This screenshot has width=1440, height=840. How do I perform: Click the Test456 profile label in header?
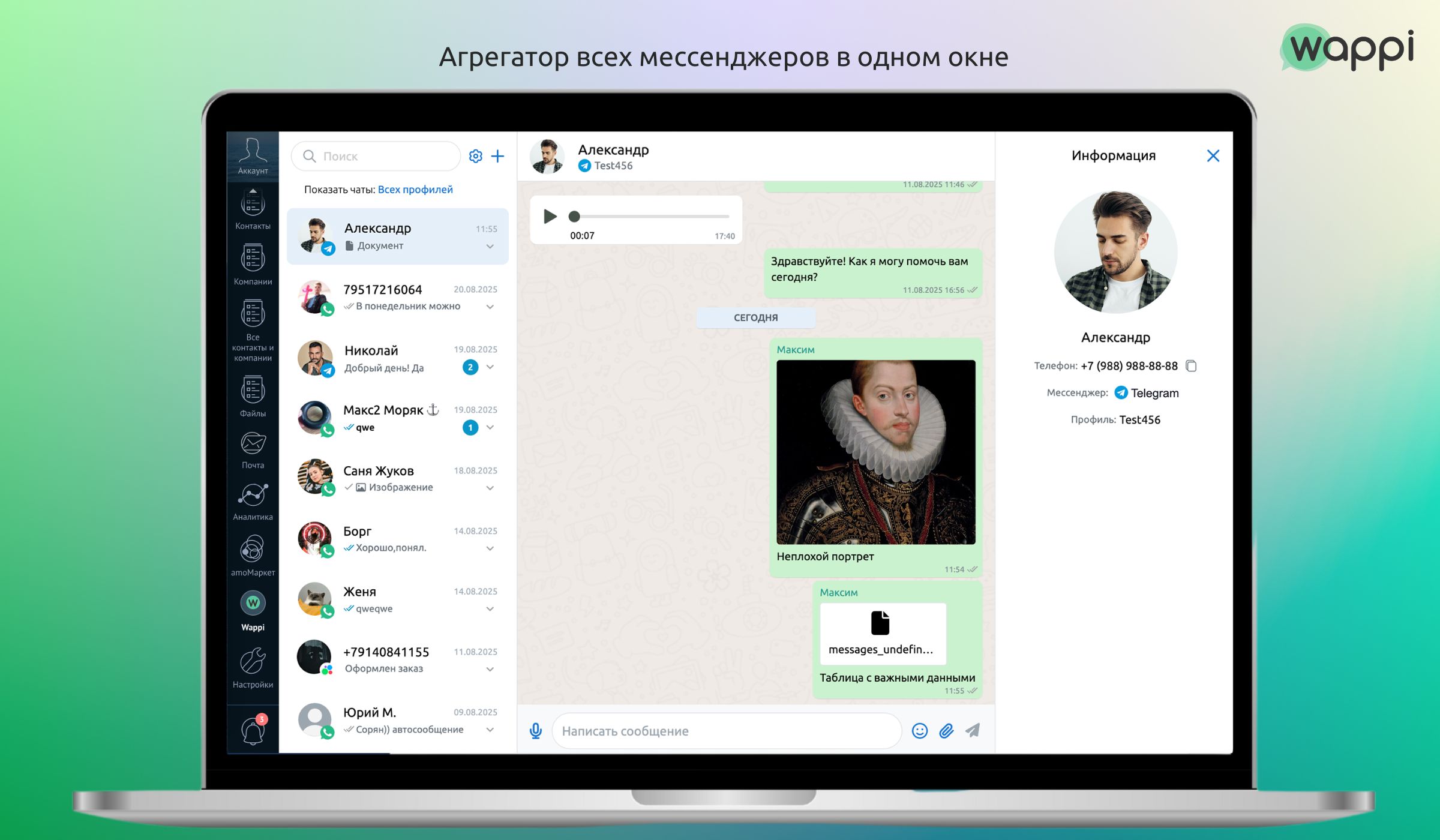tap(613, 166)
